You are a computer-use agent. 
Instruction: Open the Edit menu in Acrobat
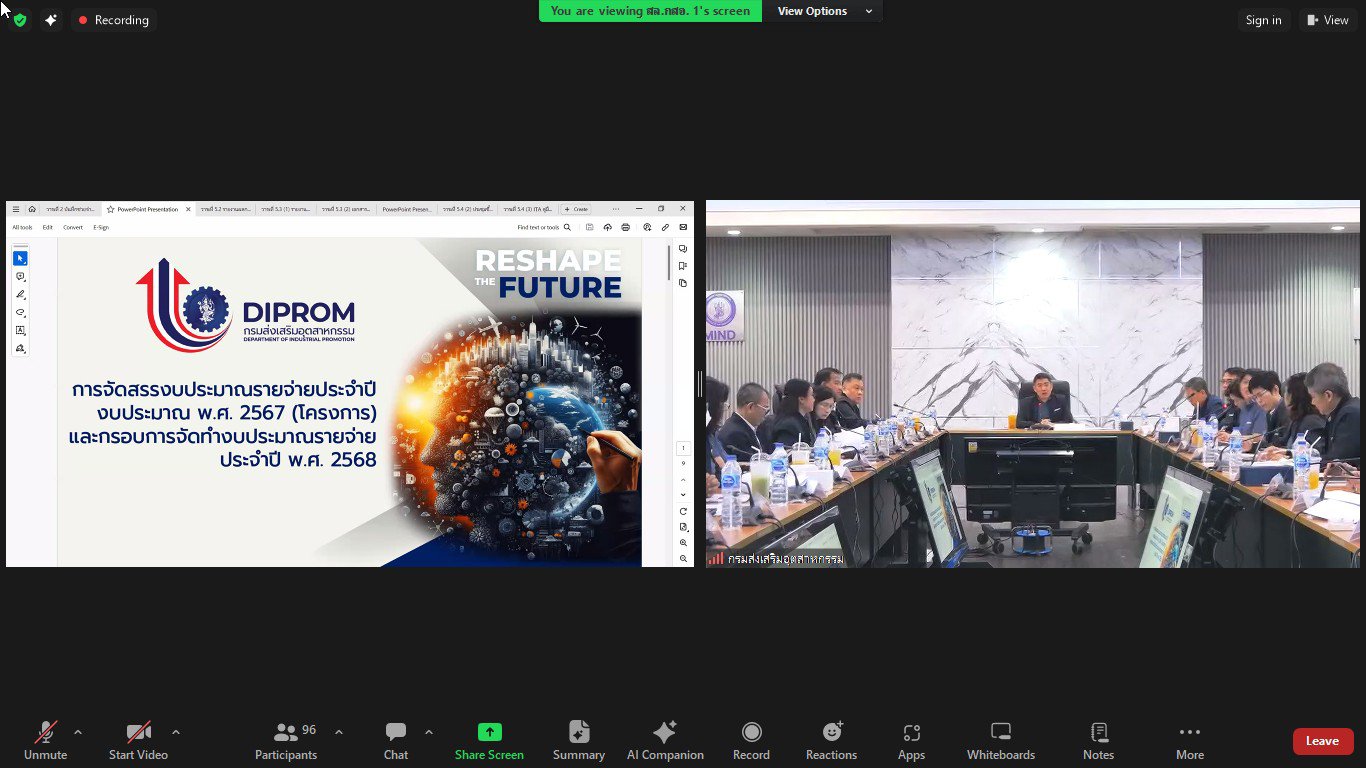(x=47, y=227)
